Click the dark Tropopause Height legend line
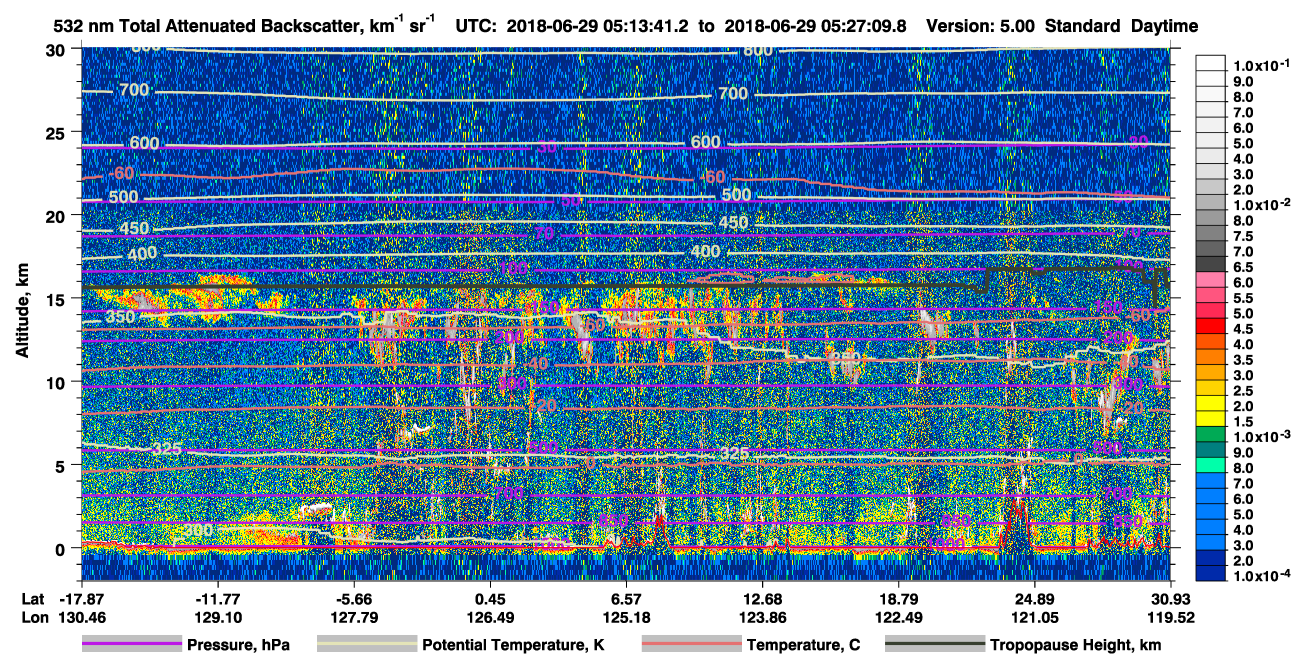 934,645
